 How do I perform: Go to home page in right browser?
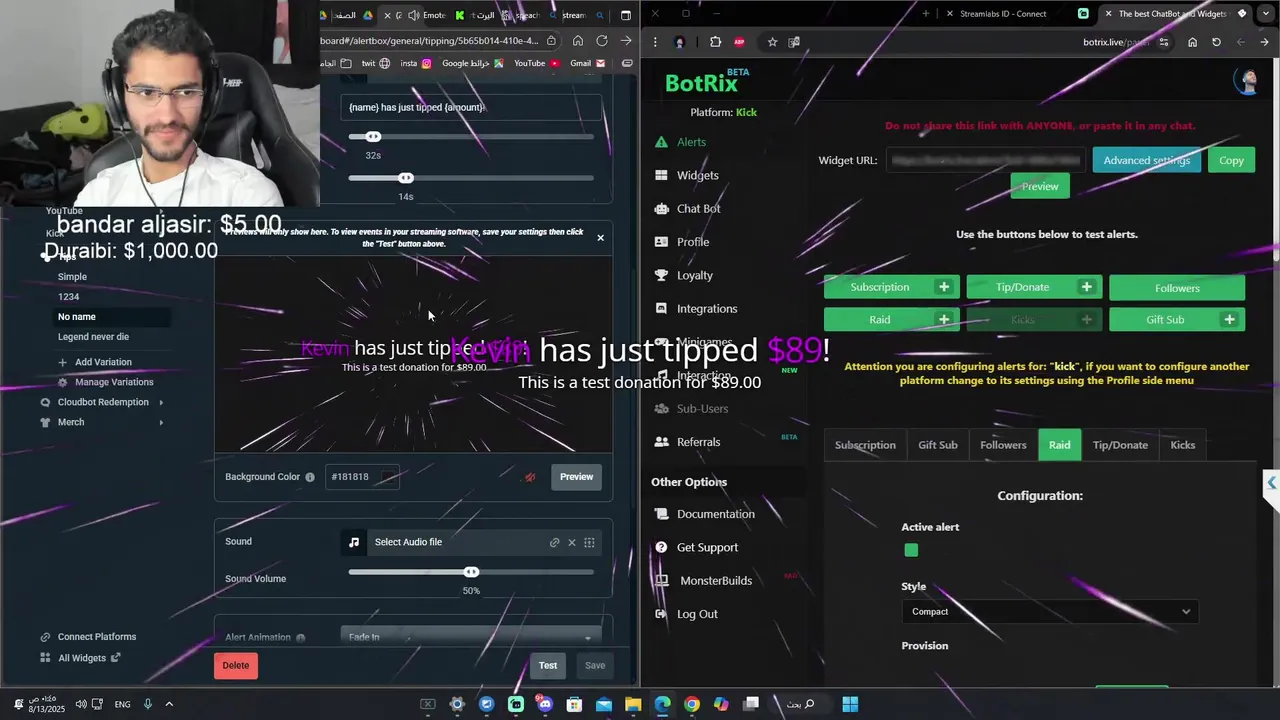tap(1192, 42)
